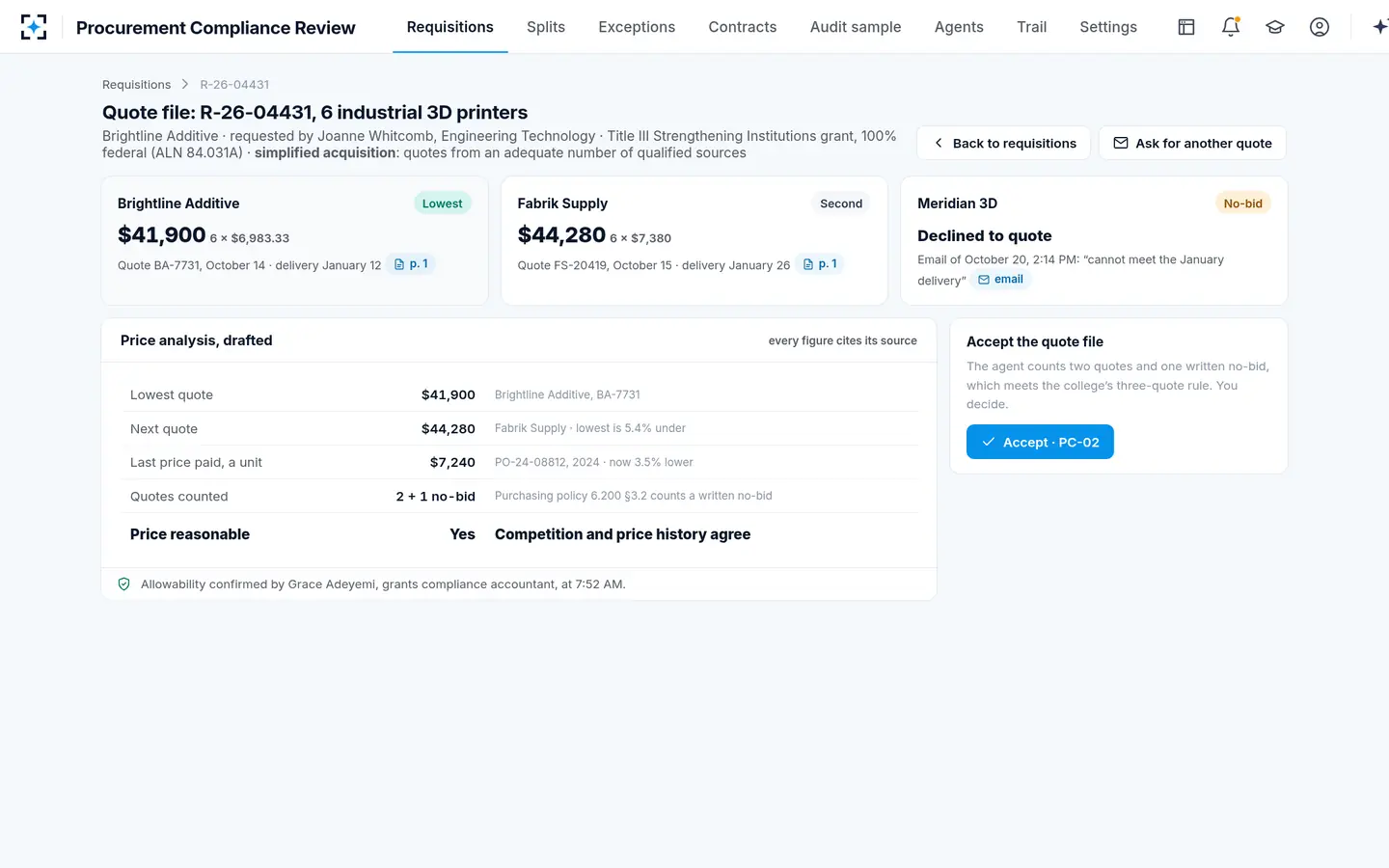Click the Brightline Additive, BA-7731 citation
Screen dimensions: 1389x868
tap(567, 394)
